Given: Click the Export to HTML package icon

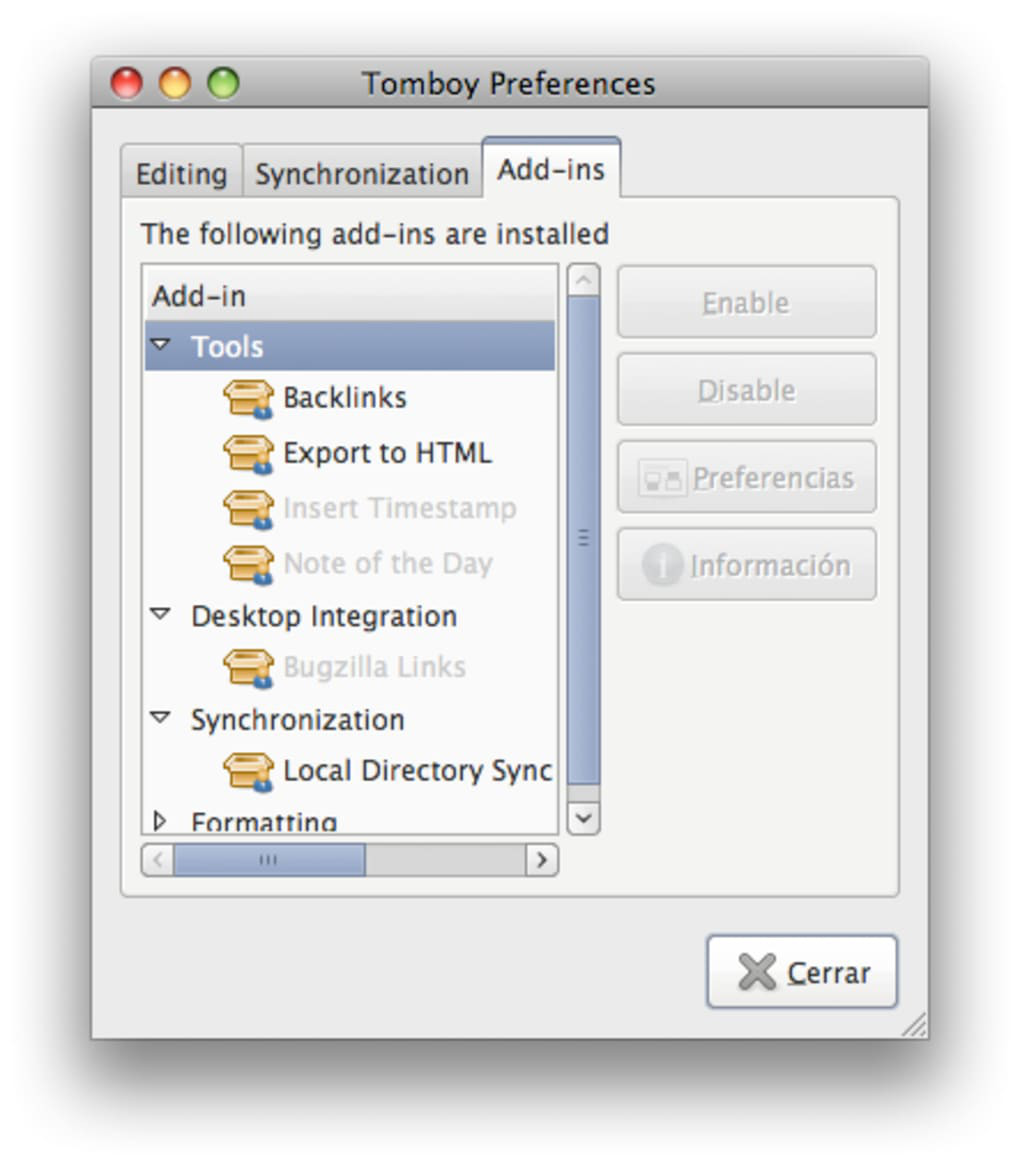Looking at the screenshot, I should coord(248,454).
